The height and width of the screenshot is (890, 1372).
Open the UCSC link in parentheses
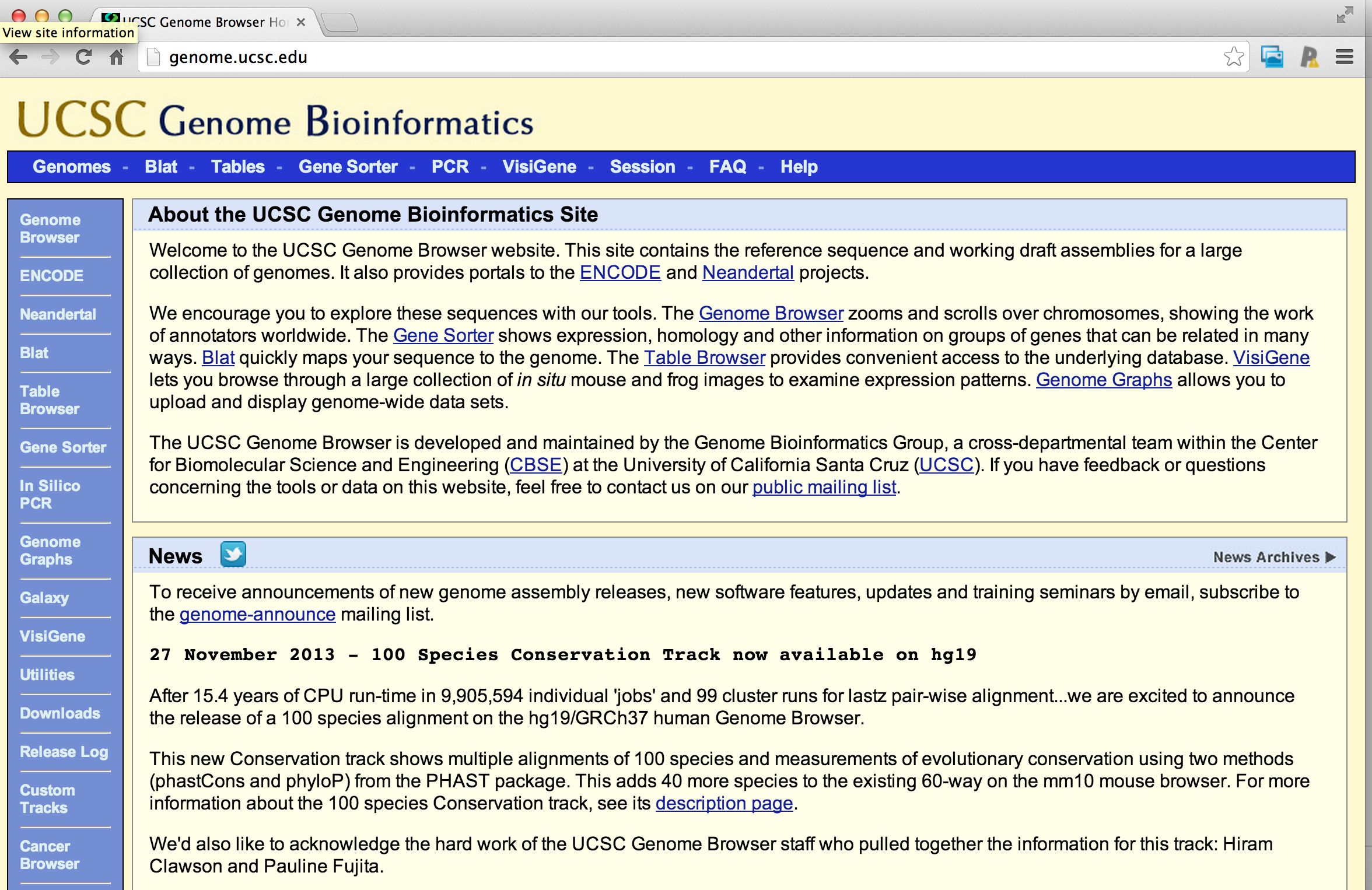947,465
